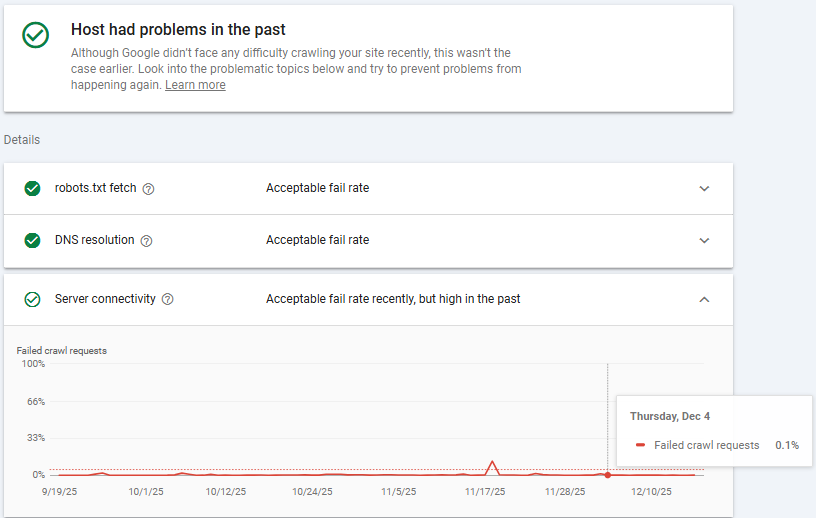Click the red legend marker in the tooltip
The height and width of the screenshot is (518, 816).
pos(641,445)
